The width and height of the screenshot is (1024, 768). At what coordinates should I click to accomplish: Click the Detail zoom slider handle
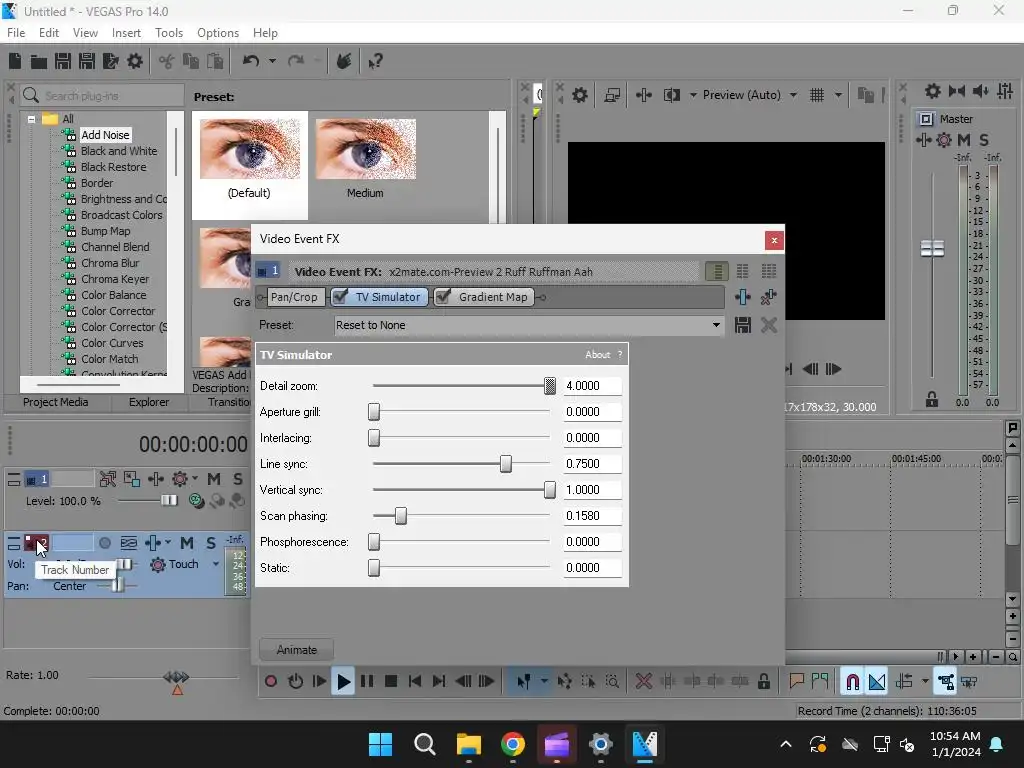[550, 386]
